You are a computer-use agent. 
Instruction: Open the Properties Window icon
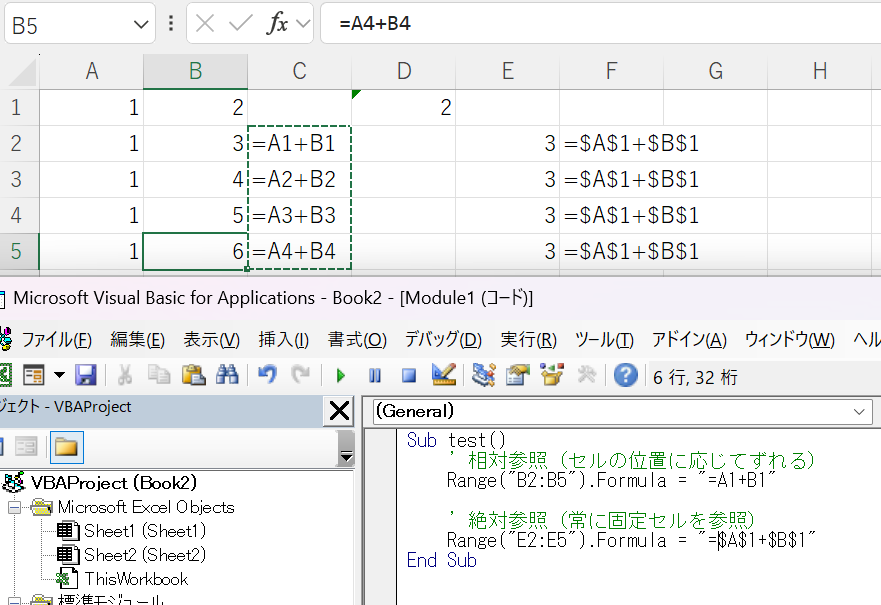(x=517, y=375)
